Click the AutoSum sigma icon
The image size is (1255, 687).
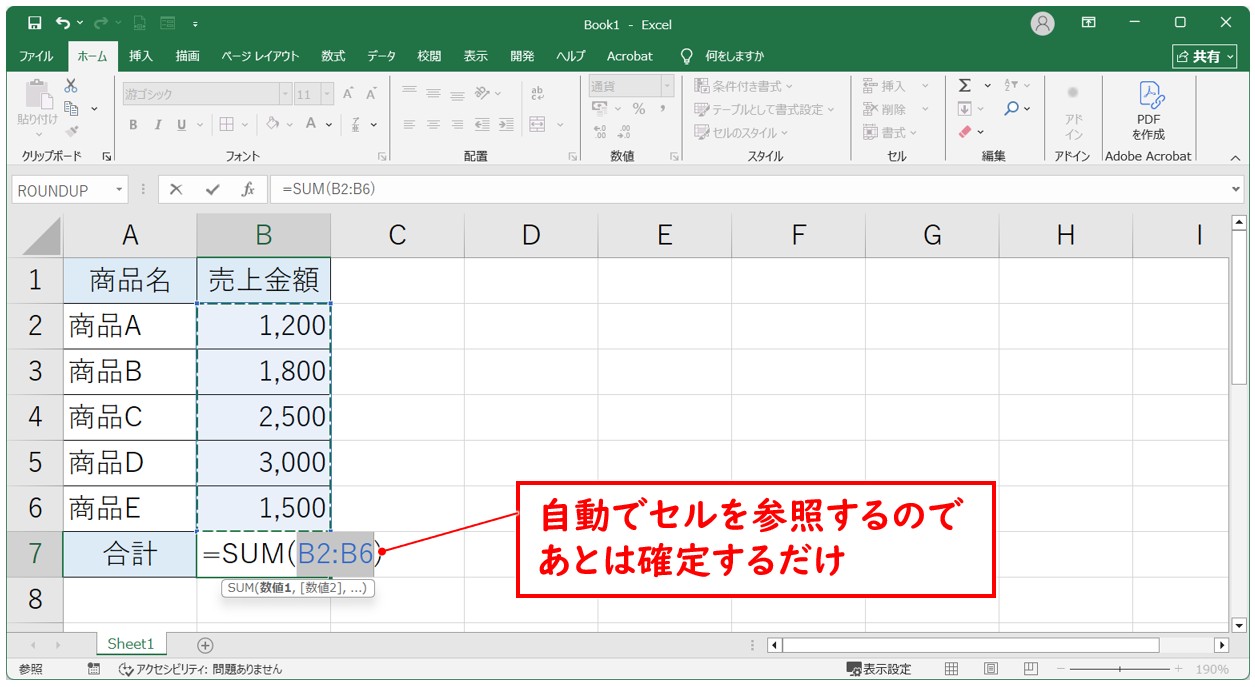click(x=965, y=86)
